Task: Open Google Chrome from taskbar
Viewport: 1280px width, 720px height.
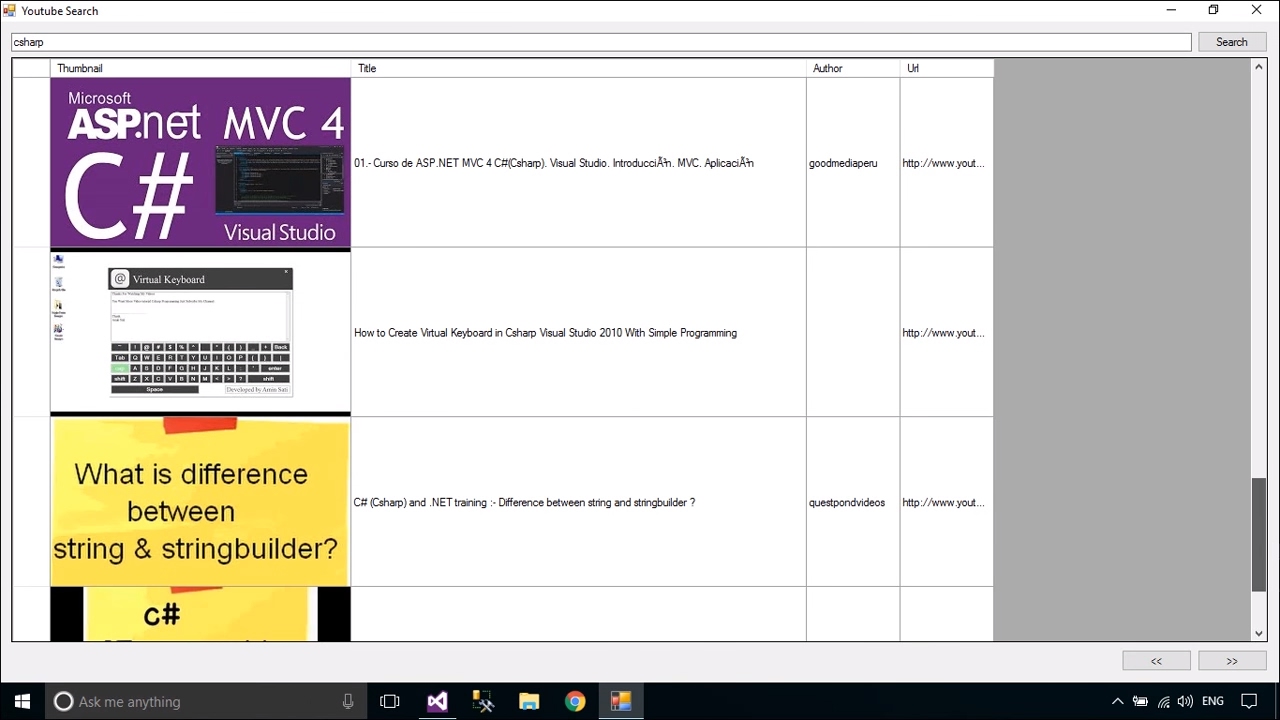Action: pos(575,701)
